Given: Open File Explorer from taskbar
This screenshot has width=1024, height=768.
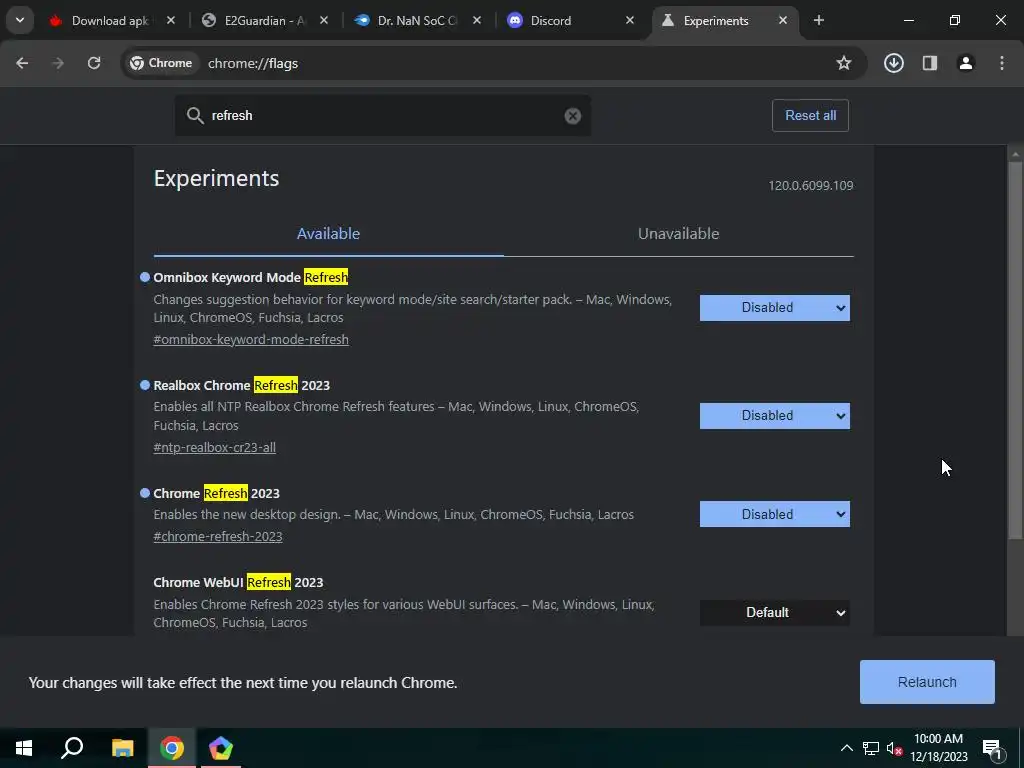Looking at the screenshot, I should (122, 748).
